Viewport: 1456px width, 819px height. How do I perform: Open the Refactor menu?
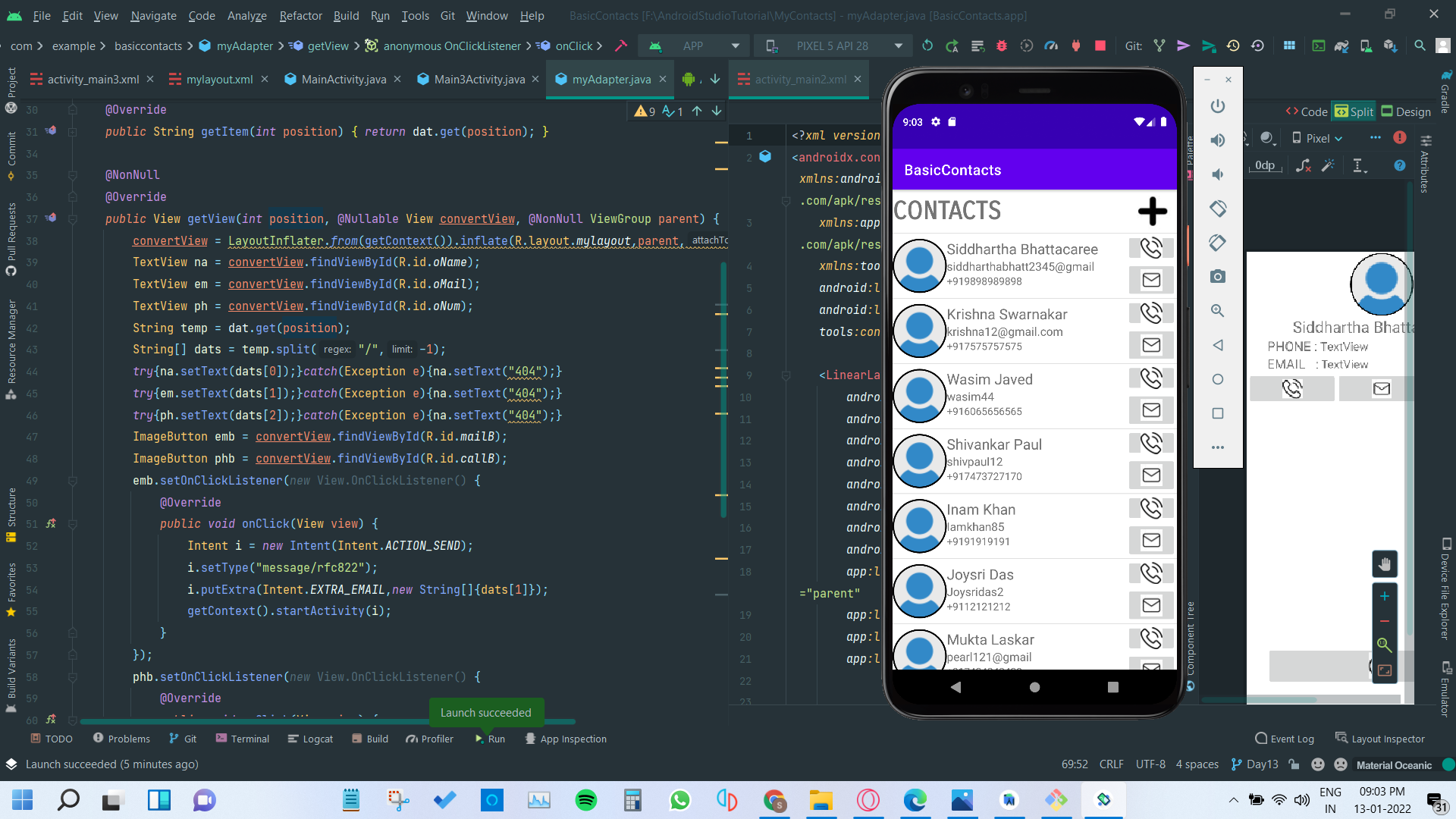[x=300, y=15]
